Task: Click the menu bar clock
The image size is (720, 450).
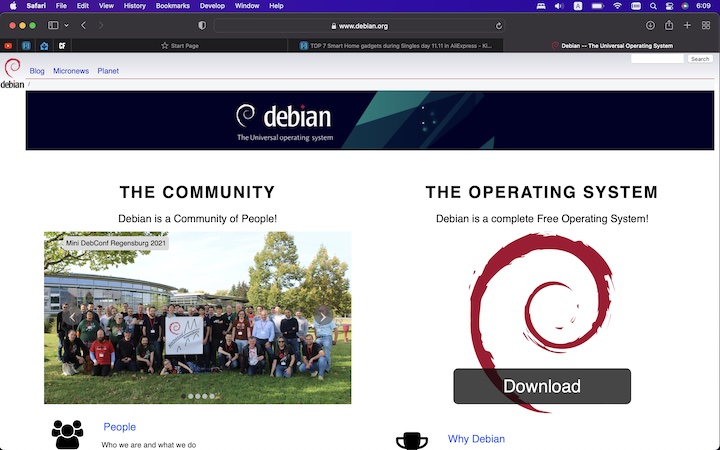Action: 703,6
